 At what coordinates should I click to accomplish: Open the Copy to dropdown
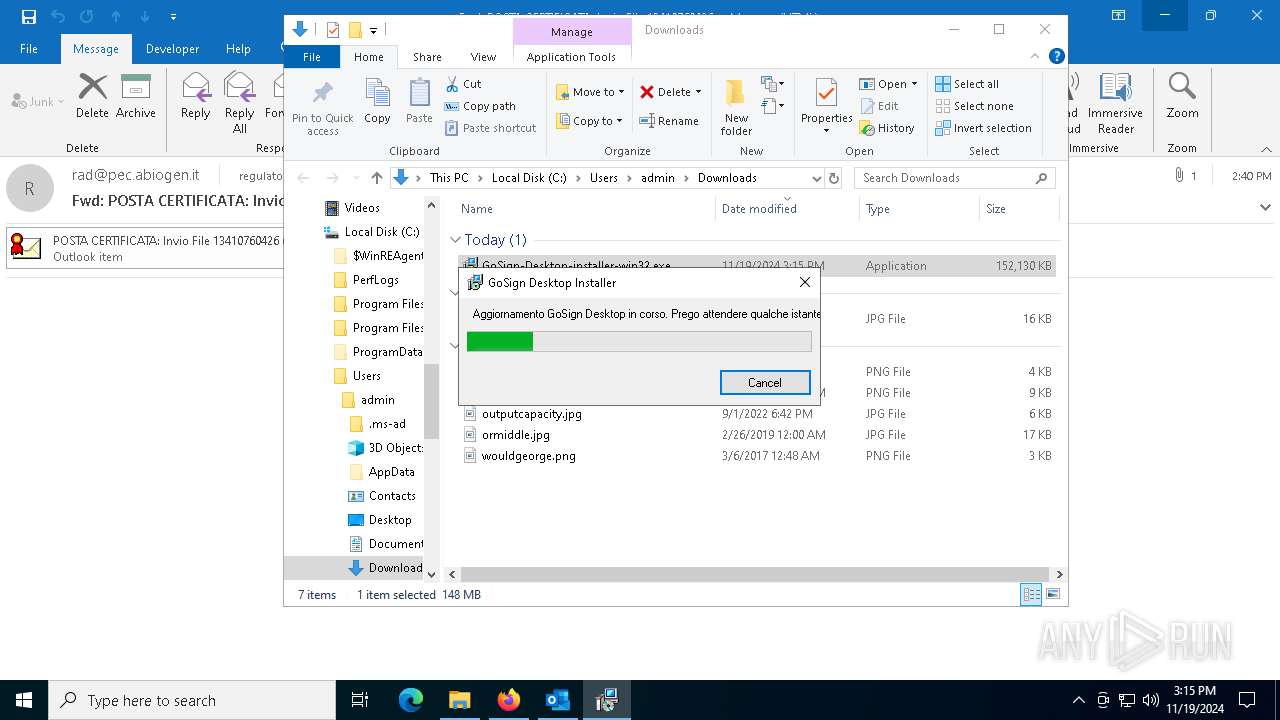(x=590, y=121)
